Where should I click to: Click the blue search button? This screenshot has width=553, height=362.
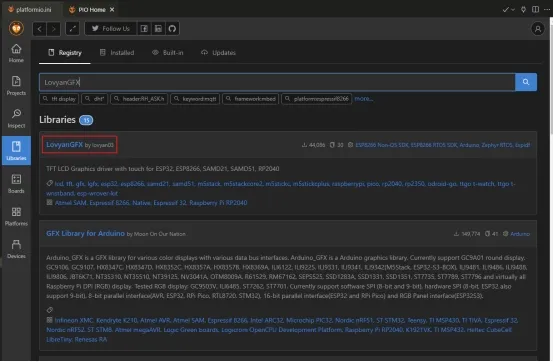pos(526,82)
